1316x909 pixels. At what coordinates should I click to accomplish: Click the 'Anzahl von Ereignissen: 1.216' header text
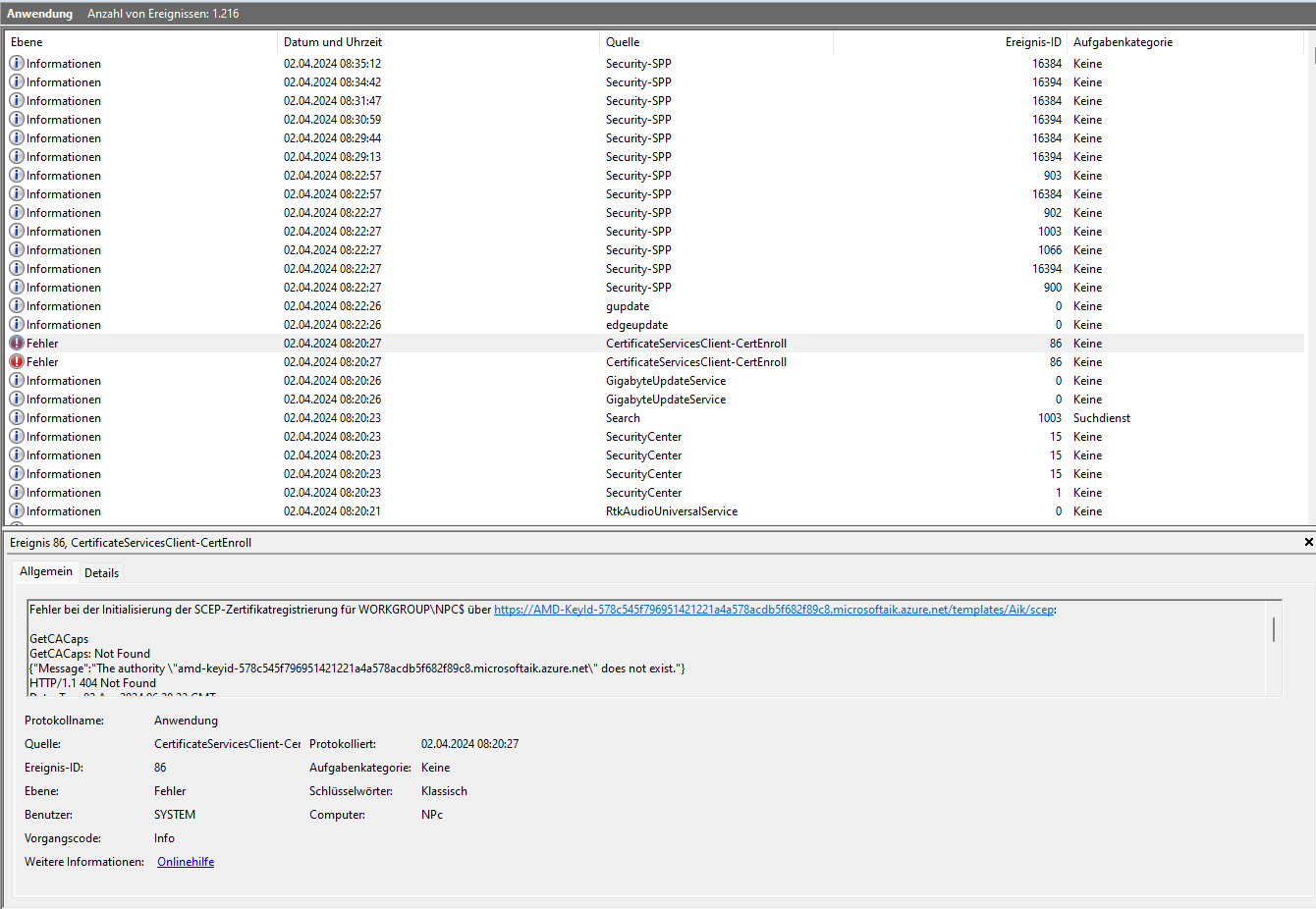click(x=163, y=14)
